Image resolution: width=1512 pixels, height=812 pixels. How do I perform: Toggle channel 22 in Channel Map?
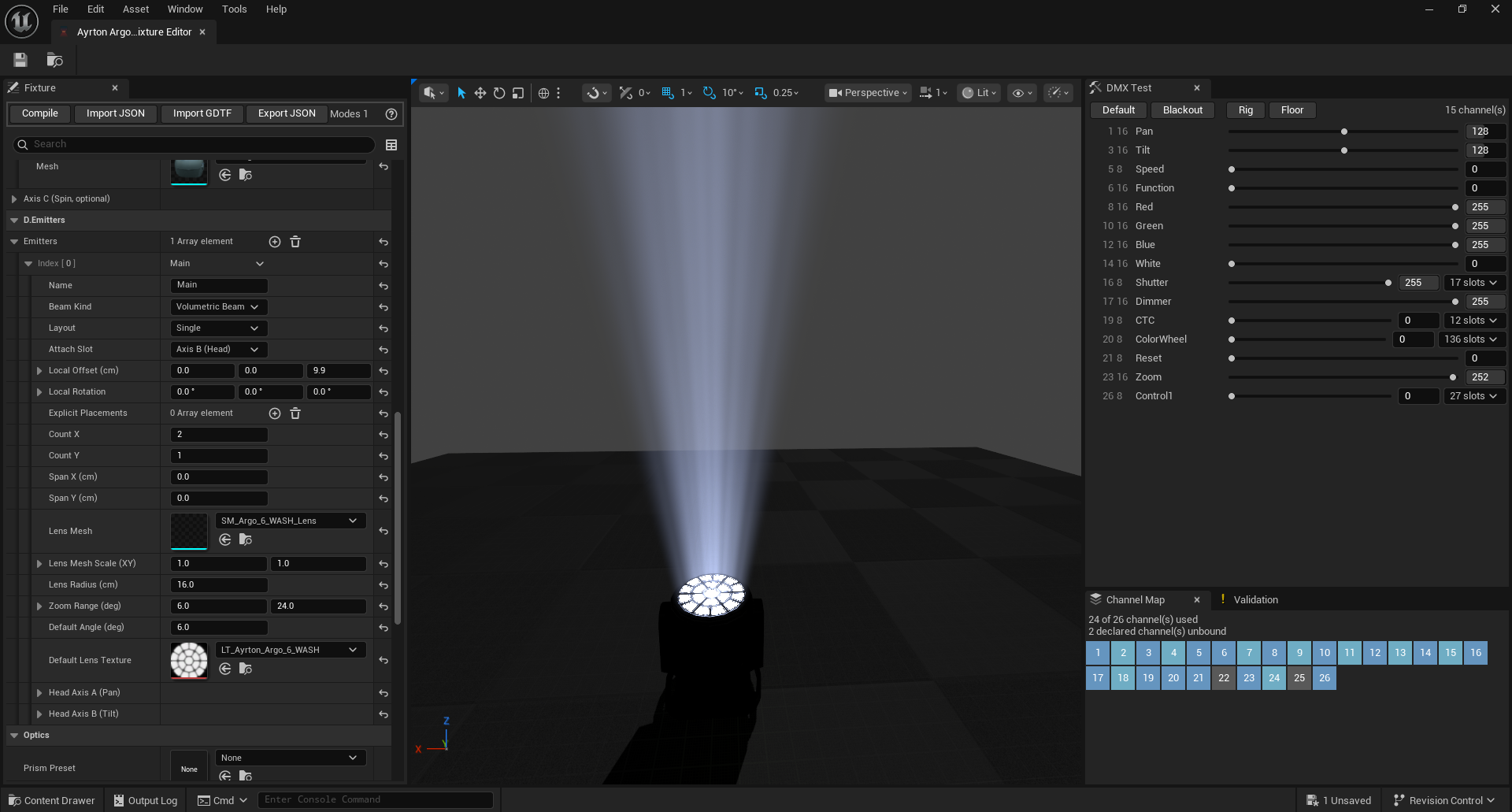pos(1224,678)
